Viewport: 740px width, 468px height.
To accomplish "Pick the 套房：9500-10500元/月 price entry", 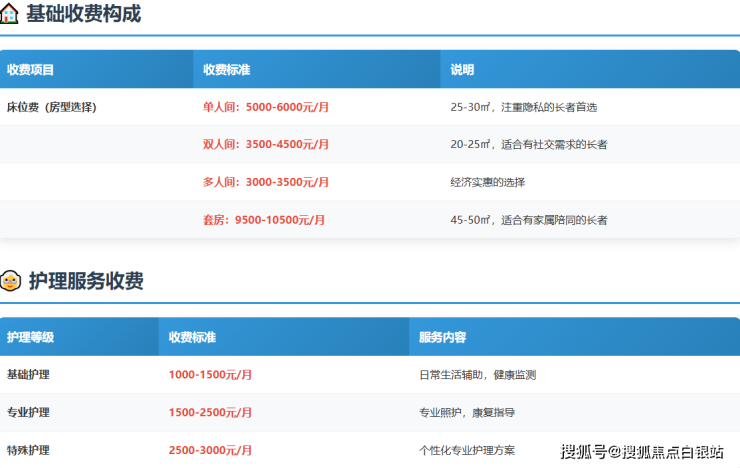I will [264, 220].
